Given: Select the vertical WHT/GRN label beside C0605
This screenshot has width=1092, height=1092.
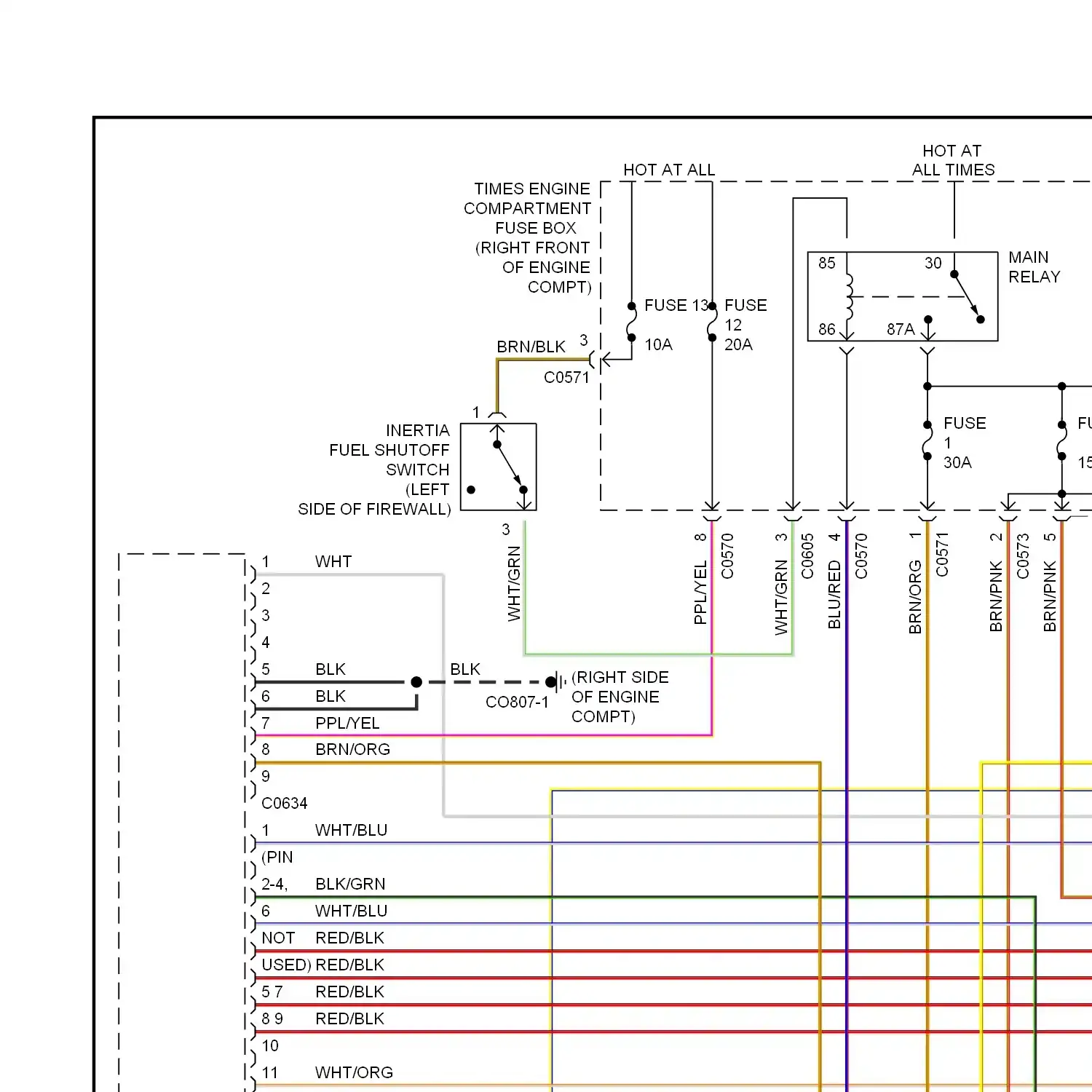Looking at the screenshot, I should pyautogui.click(x=781, y=598).
